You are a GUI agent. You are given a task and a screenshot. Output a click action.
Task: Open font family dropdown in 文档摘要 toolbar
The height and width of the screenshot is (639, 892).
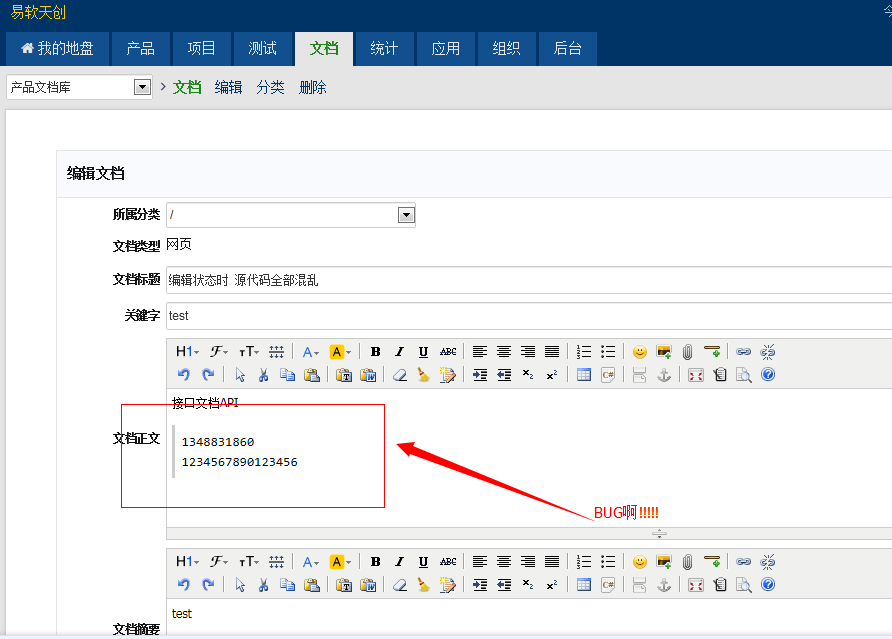click(219, 562)
